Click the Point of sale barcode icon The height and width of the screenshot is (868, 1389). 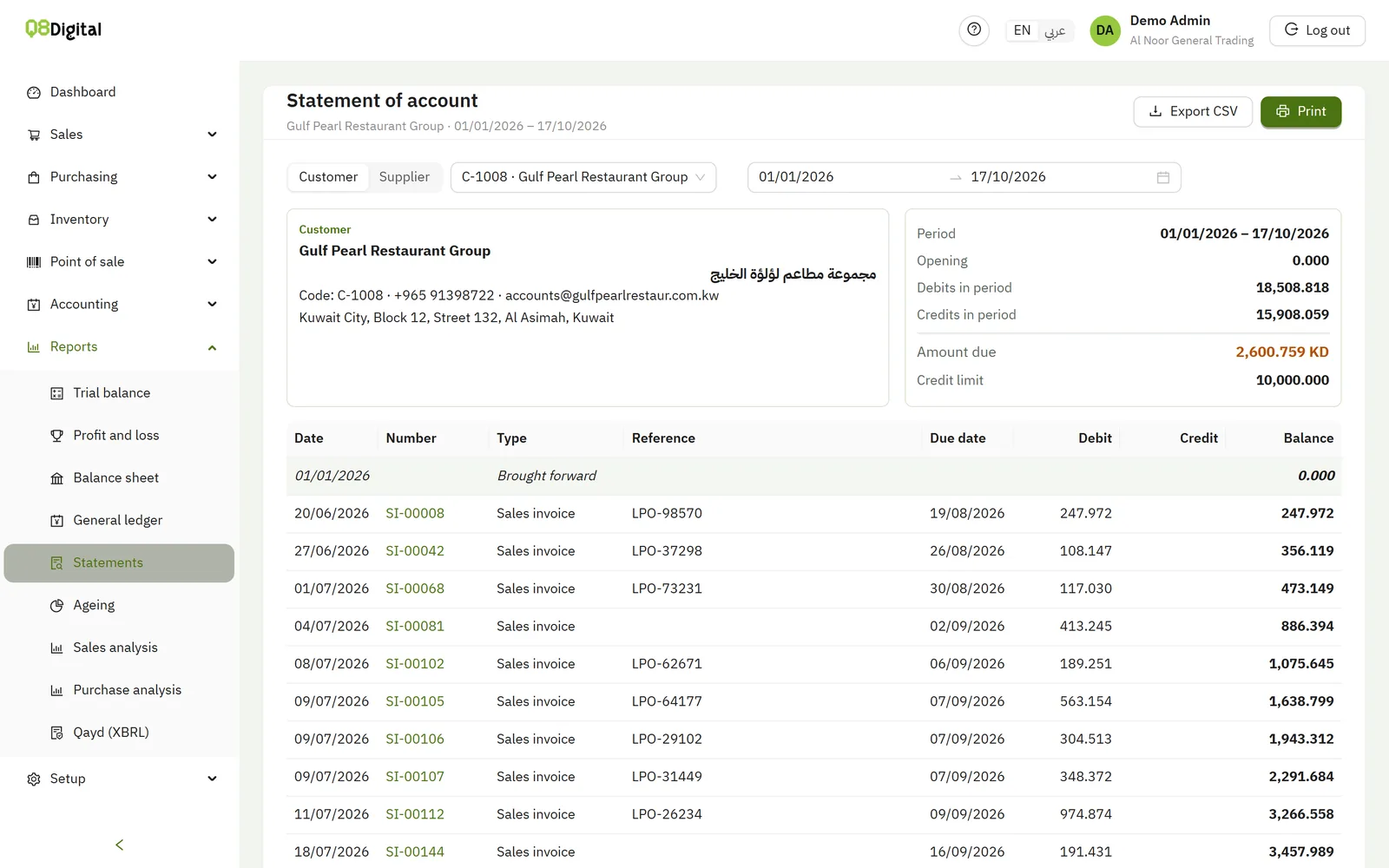34,262
